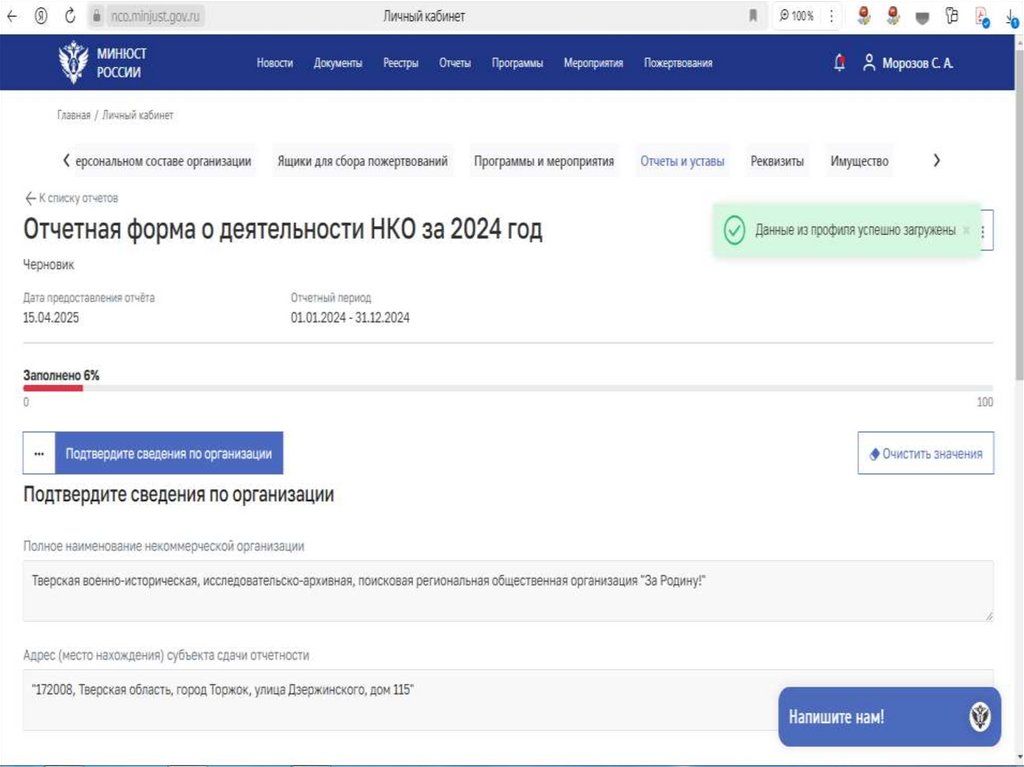Screen dimensions: 1024x767
Task: Slide profile tabs left with the chevron
Action: pos(66,160)
